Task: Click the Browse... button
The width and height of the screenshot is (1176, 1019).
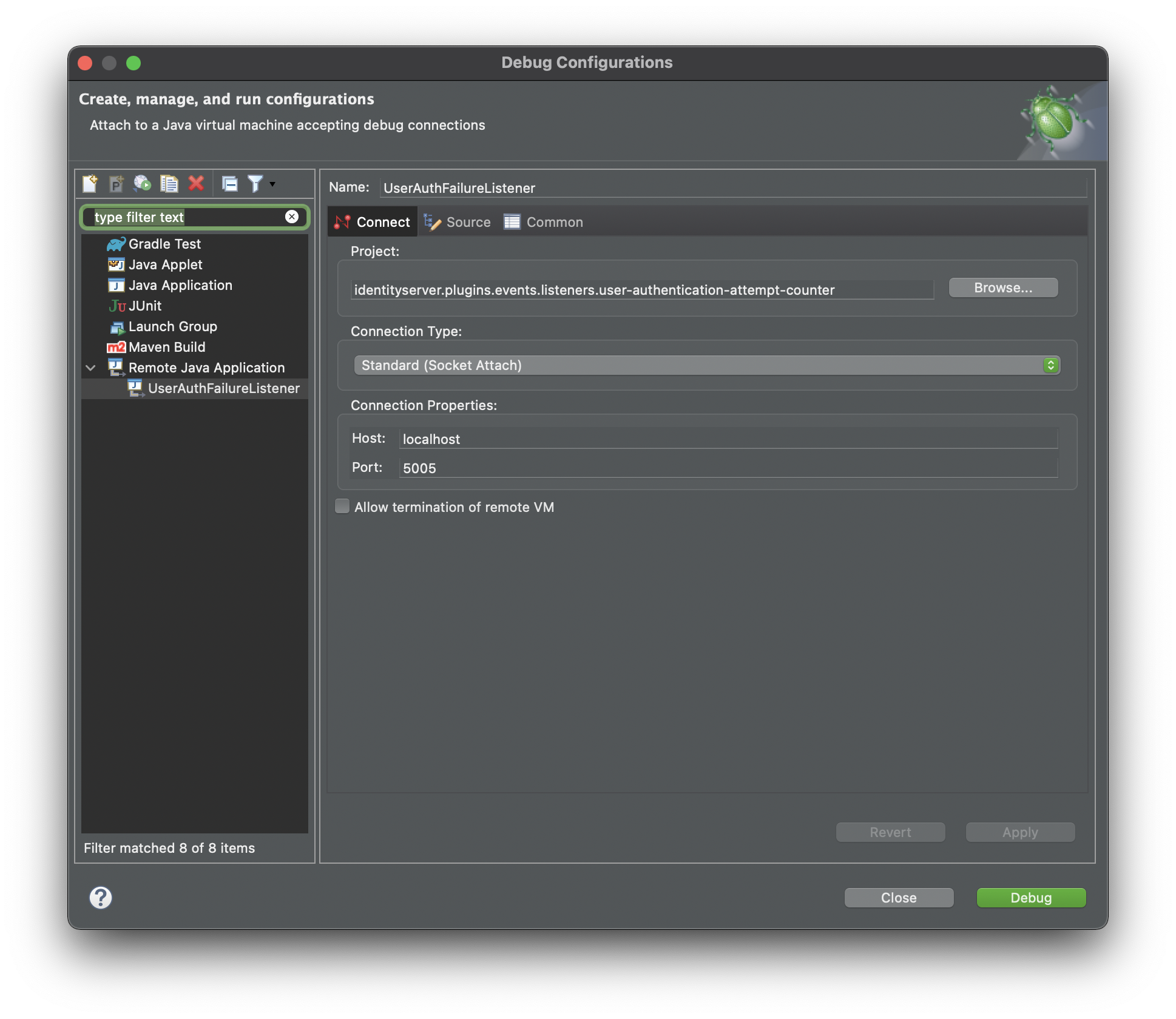Action: click(1003, 288)
